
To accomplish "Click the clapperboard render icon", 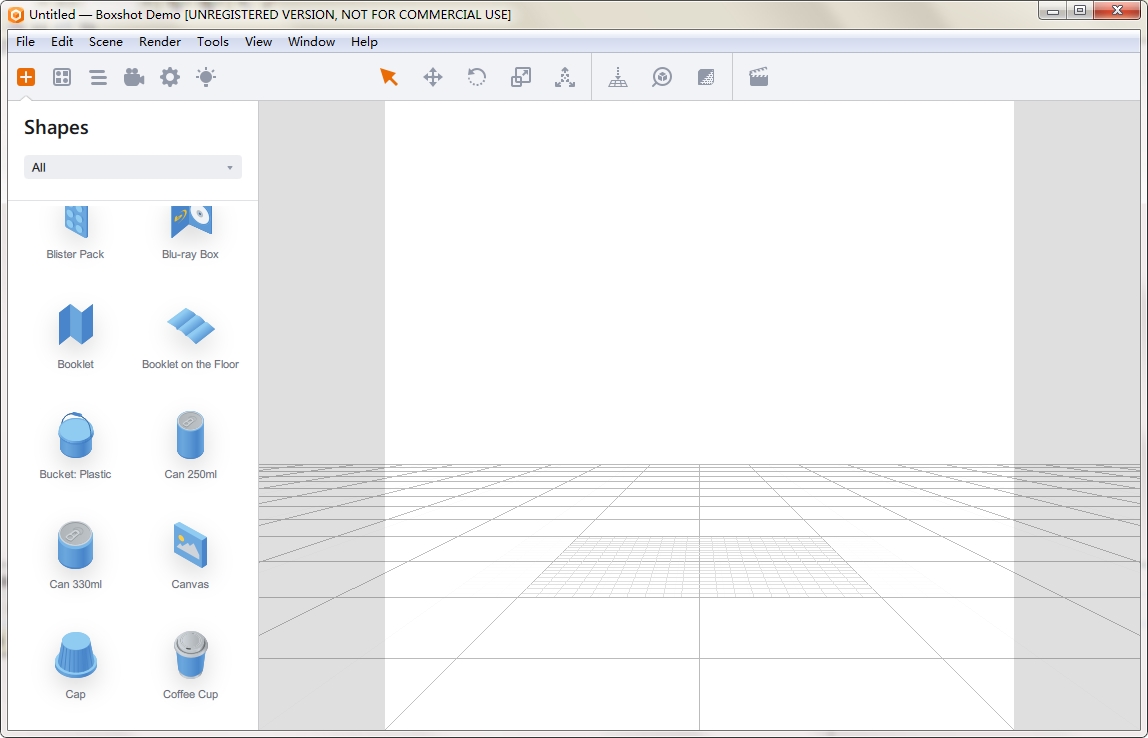I will pos(759,77).
